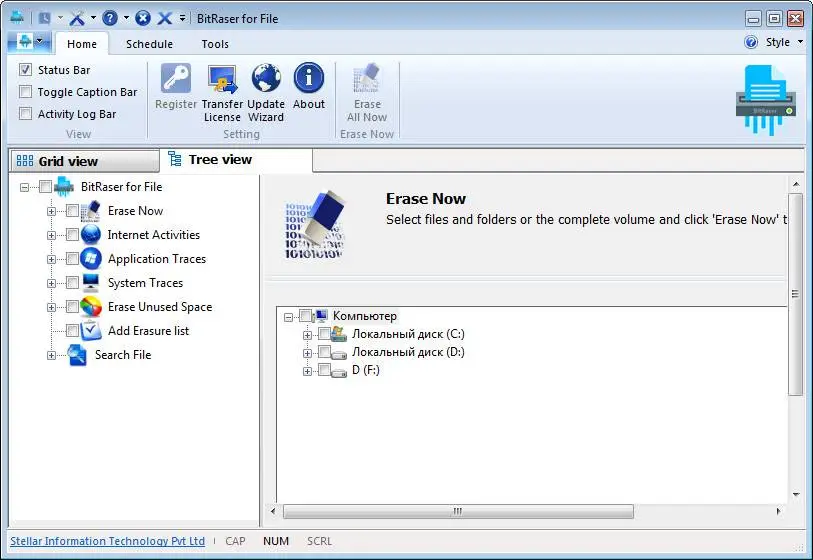Screen dimensions: 813x560
Task: Collapse the BitRaser for File root node
Action: [x=24, y=187]
